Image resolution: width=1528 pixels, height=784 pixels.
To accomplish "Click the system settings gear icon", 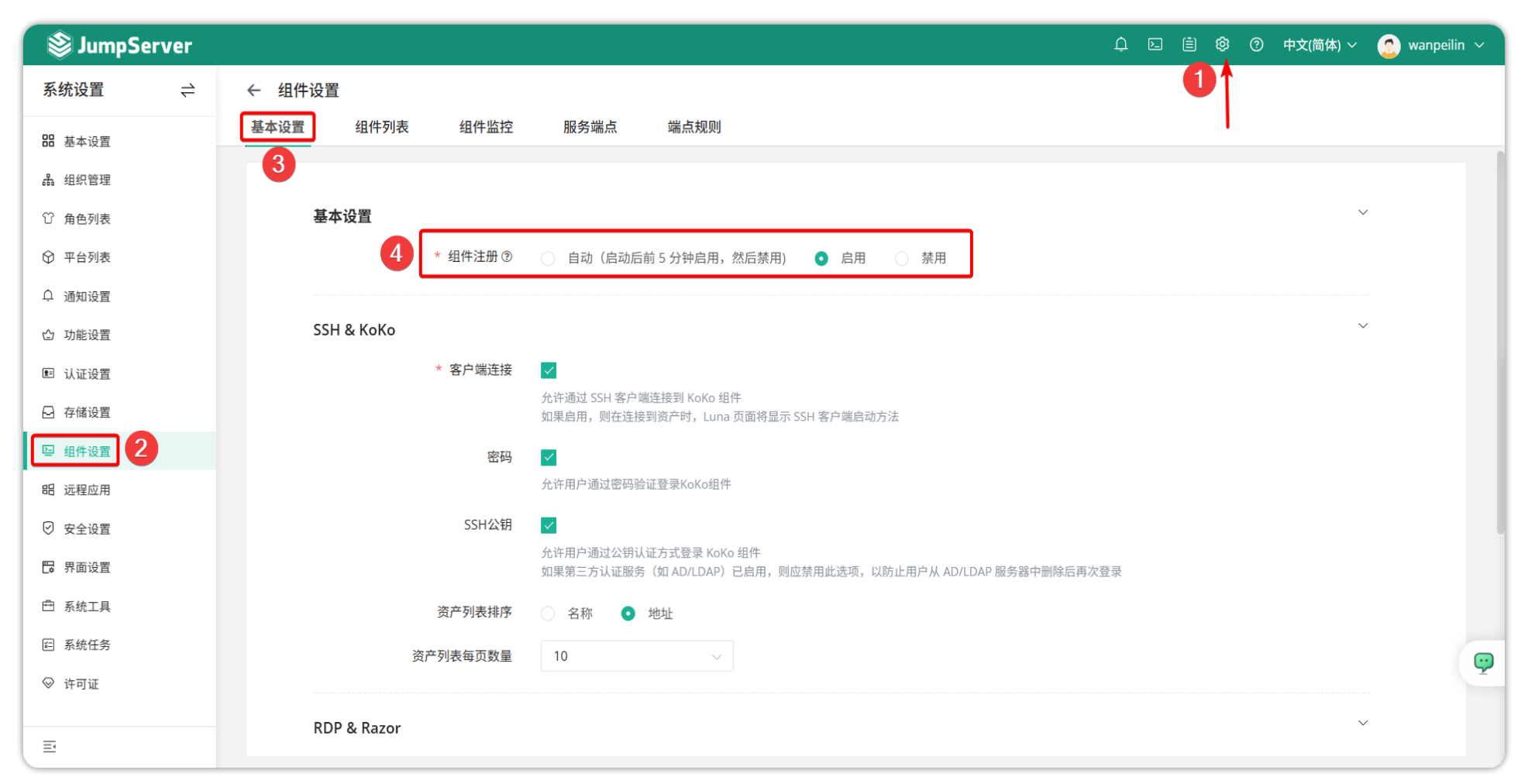I will coord(1222,44).
